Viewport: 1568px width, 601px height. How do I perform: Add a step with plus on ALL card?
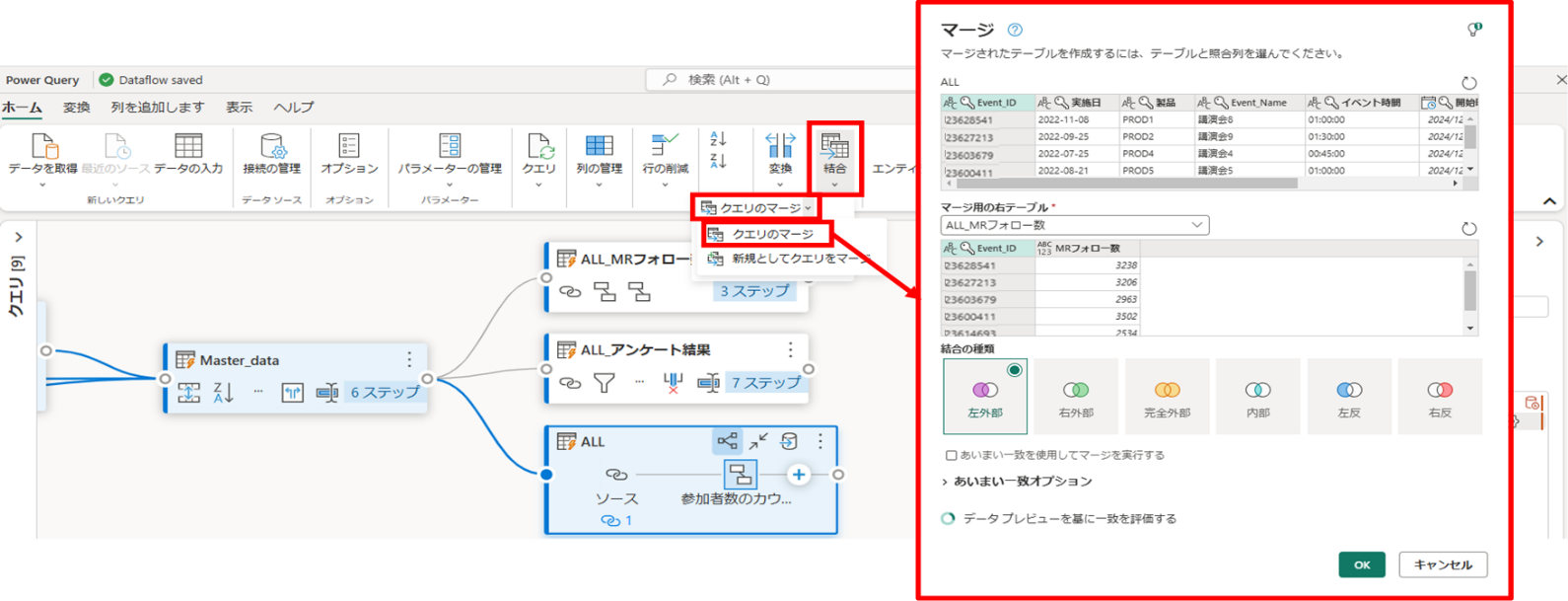[x=799, y=475]
